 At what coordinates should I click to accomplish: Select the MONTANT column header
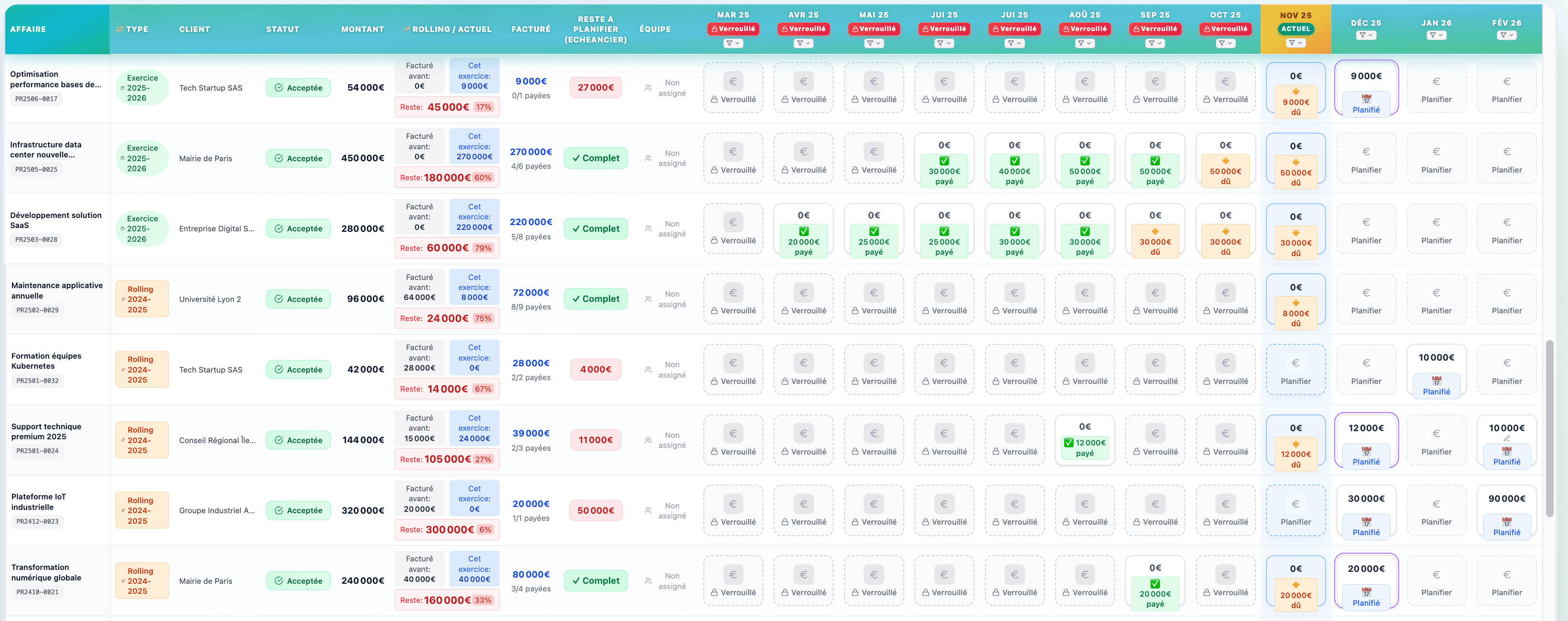[362, 29]
